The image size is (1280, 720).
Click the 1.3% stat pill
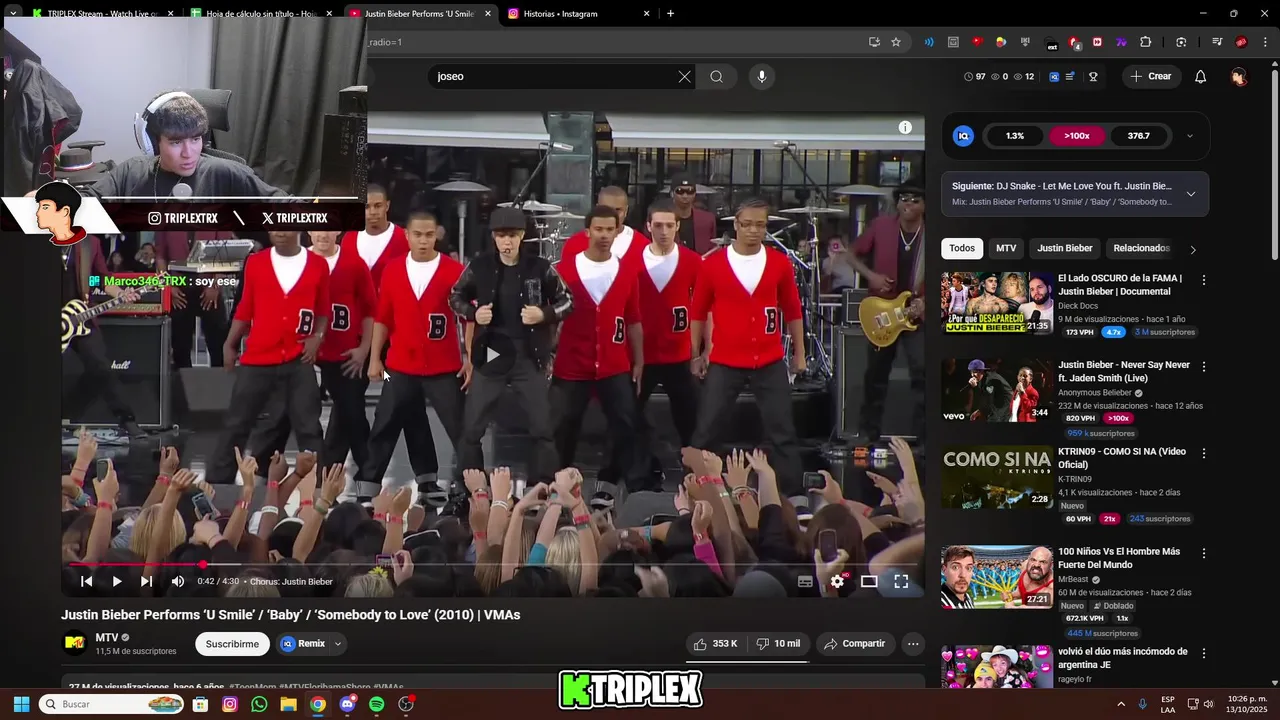[x=1015, y=136]
